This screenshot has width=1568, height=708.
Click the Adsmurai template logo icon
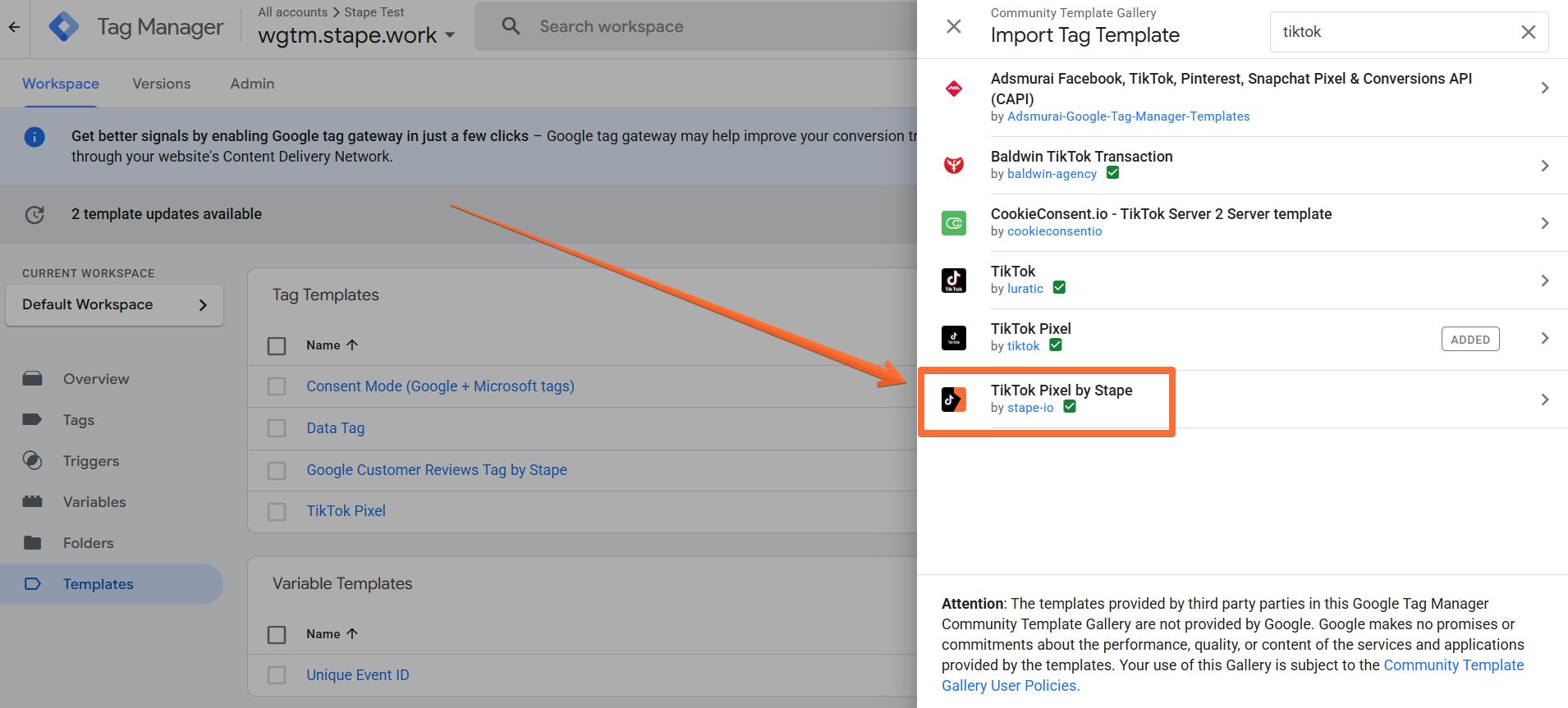(x=954, y=89)
